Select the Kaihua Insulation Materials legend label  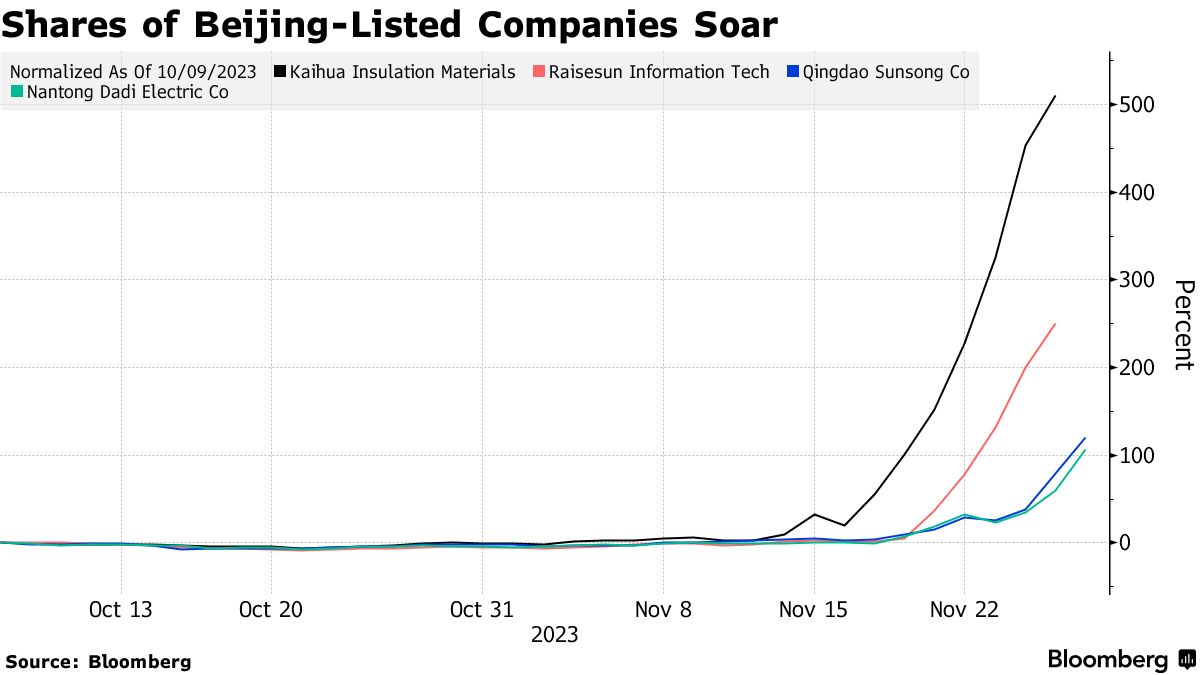402,72
